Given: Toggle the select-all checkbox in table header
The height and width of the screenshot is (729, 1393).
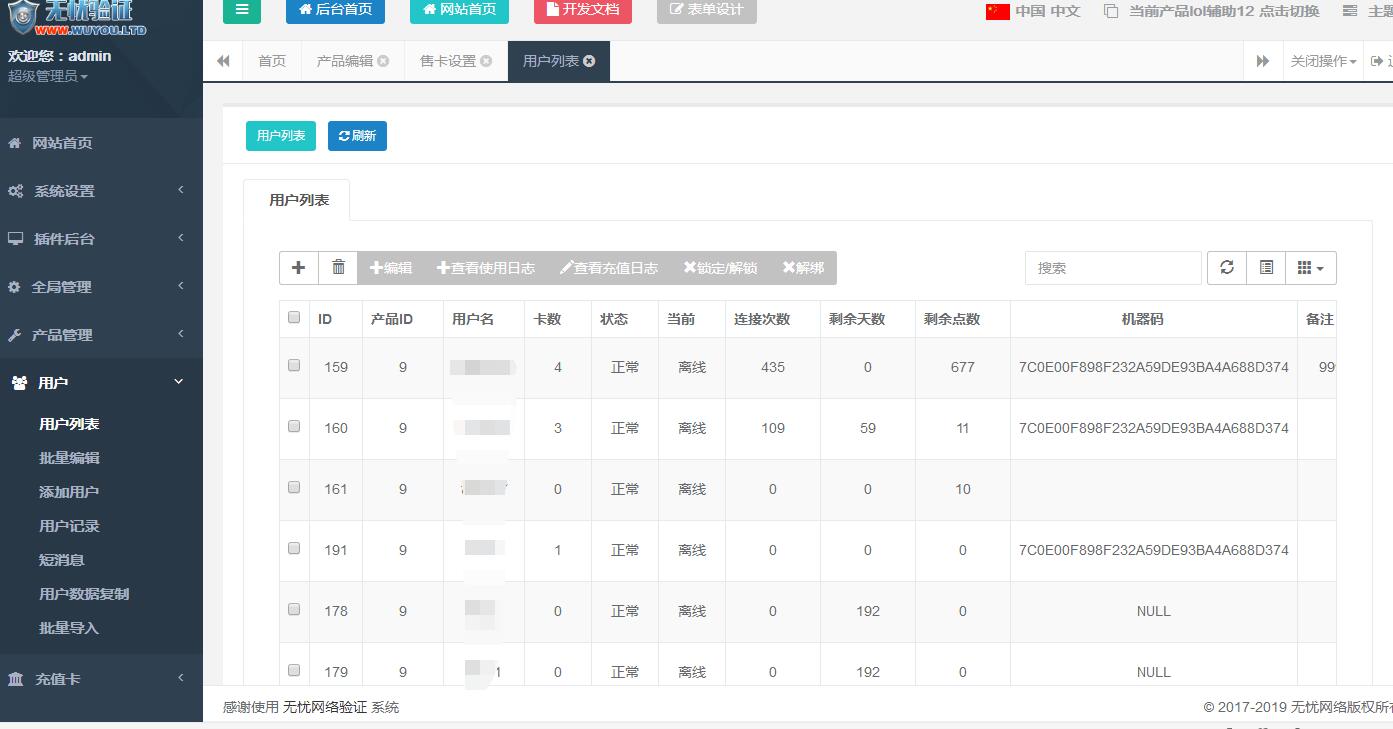Looking at the screenshot, I should click(294, 318).
